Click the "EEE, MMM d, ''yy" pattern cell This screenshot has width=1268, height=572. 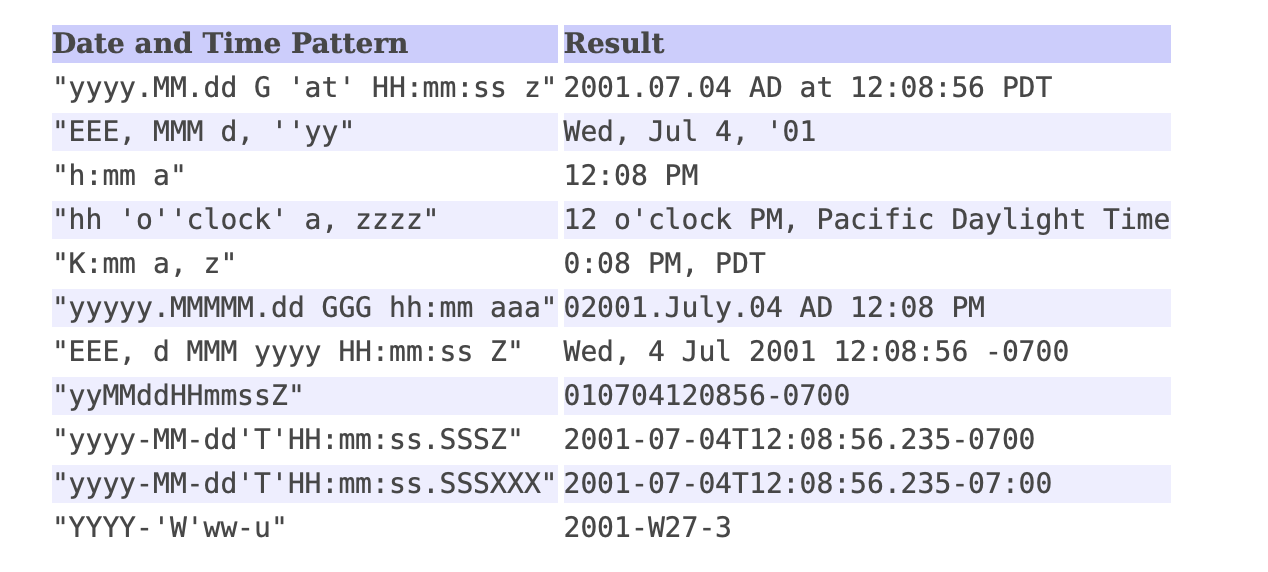click(x=203, y=132)
